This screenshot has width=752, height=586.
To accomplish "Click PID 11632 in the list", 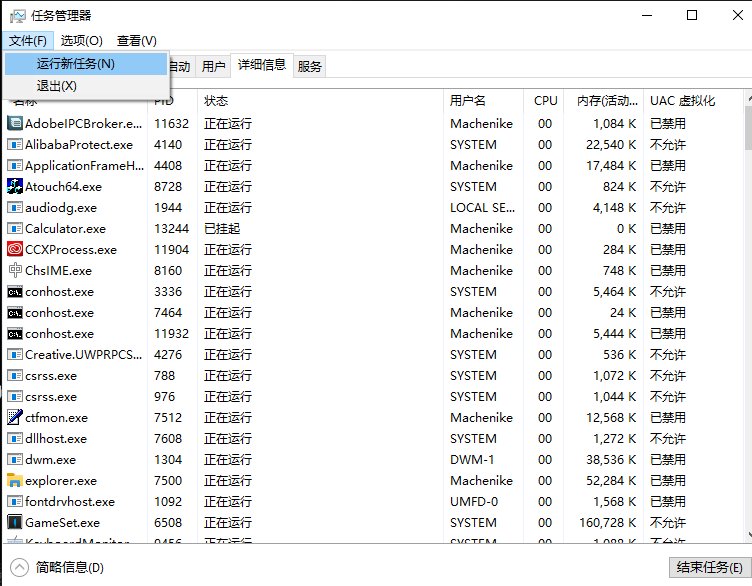I will click(x=171, y=124).
